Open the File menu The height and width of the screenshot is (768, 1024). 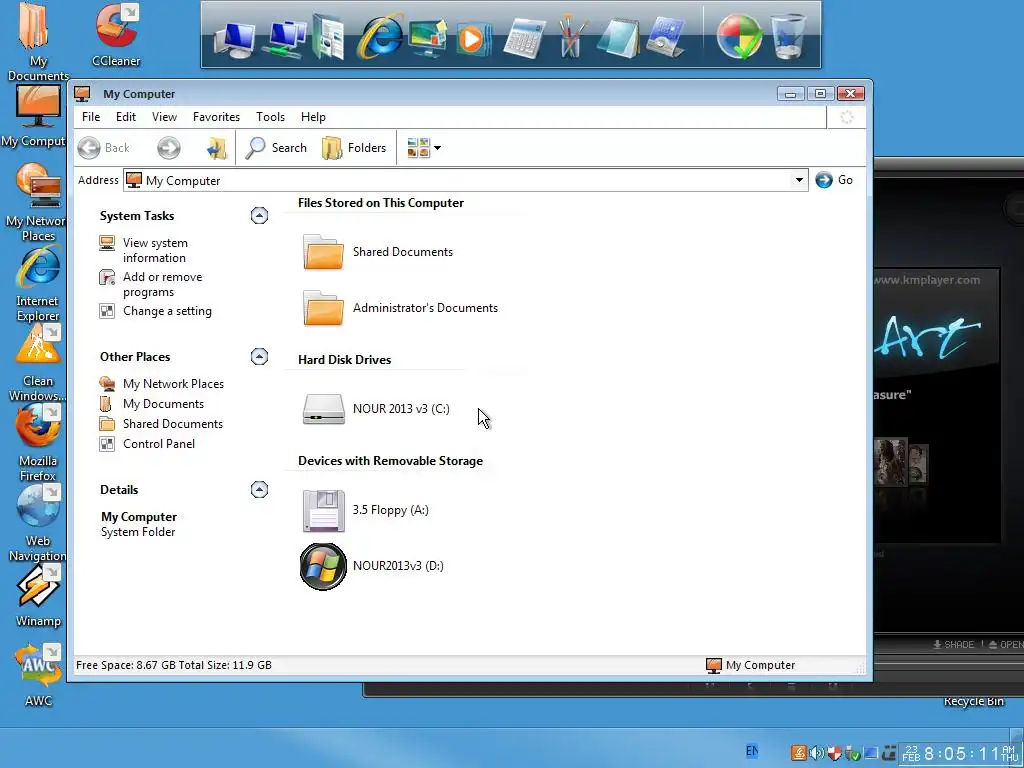pyautogui.click(x=91, y=117)
